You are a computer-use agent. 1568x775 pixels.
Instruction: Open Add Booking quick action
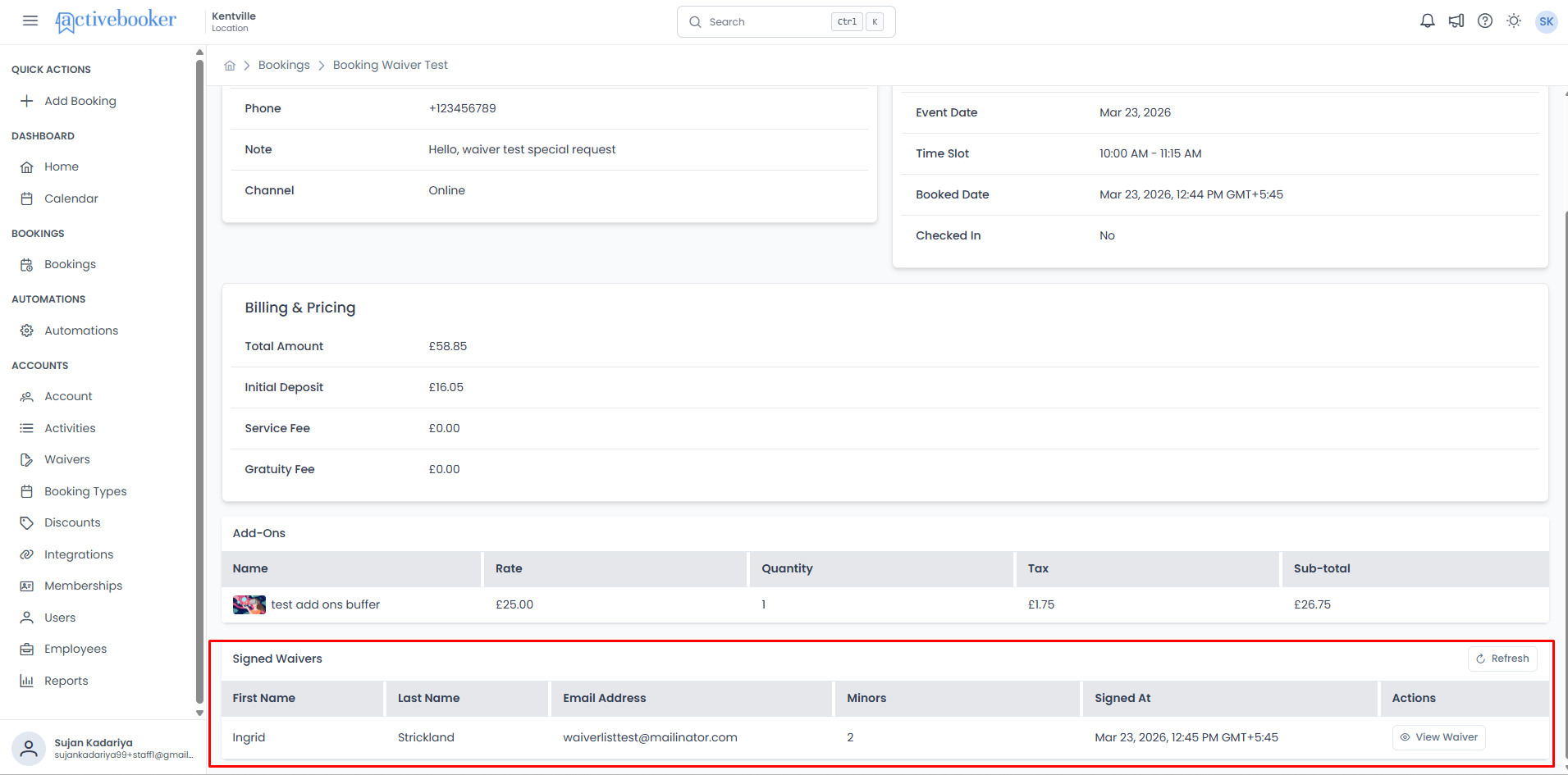(x=80, y=101)
